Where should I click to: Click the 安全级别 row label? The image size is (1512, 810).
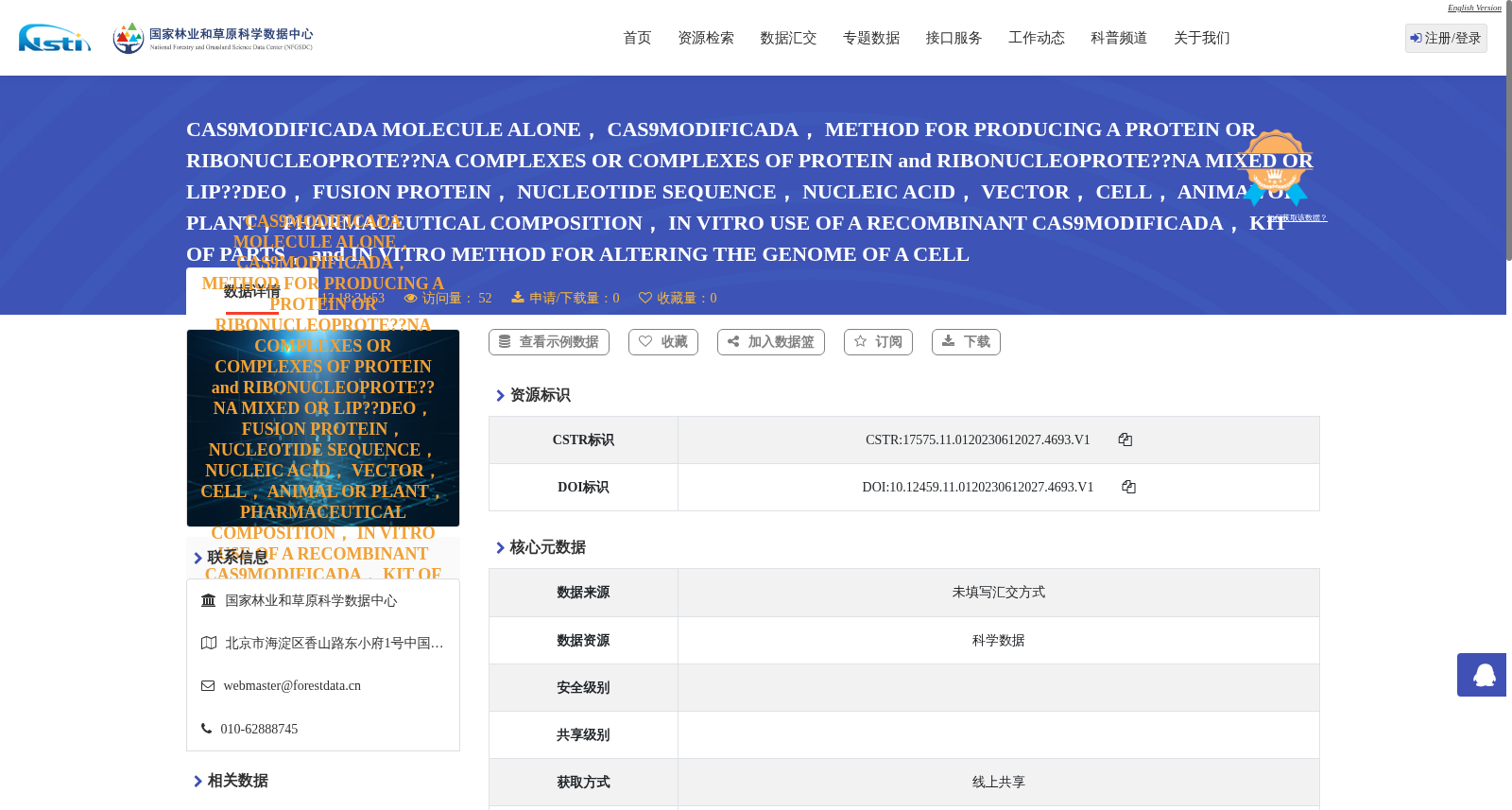(583, 688)
